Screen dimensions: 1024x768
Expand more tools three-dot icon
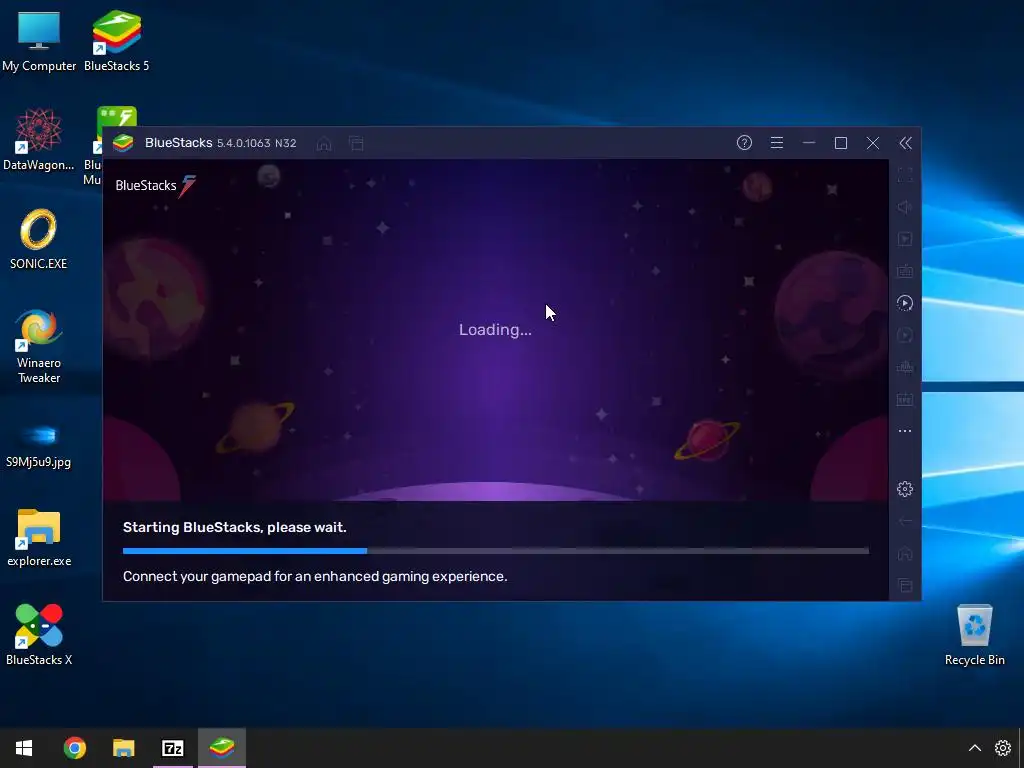click(x=904, y=431)
